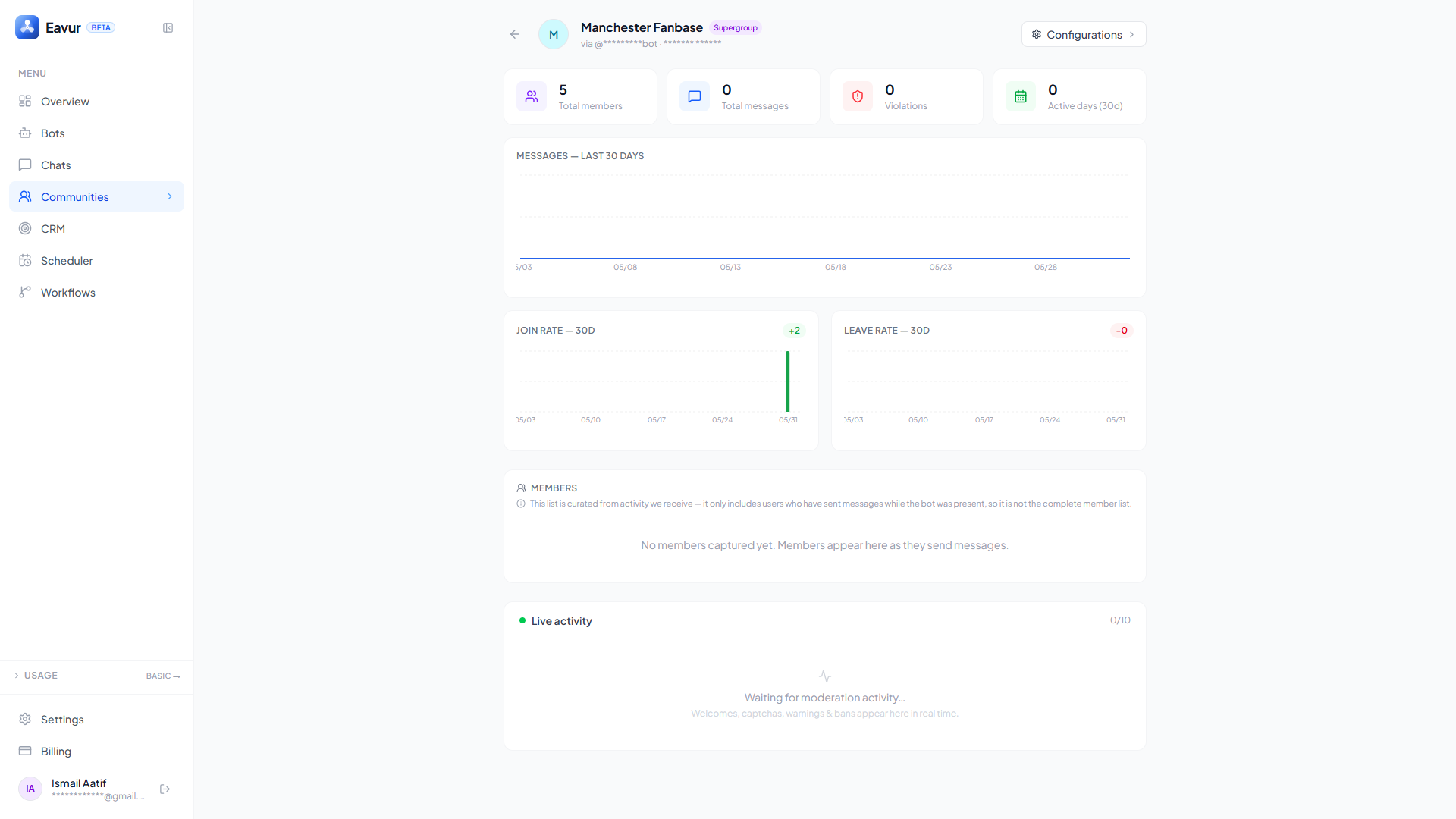This screenshot has width=1456, height=819.
Task: Click the Members section people icon
Action: pyautogui.click(x=522, y=488)
